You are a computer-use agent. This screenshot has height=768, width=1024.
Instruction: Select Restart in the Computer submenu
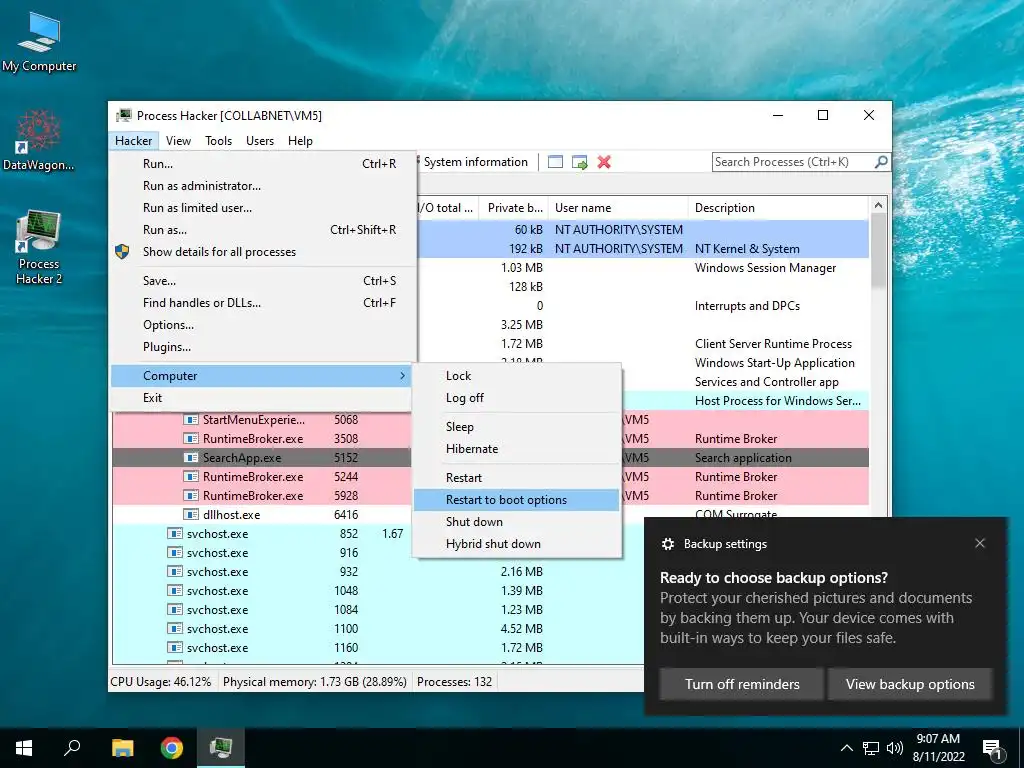coord(517,477)
